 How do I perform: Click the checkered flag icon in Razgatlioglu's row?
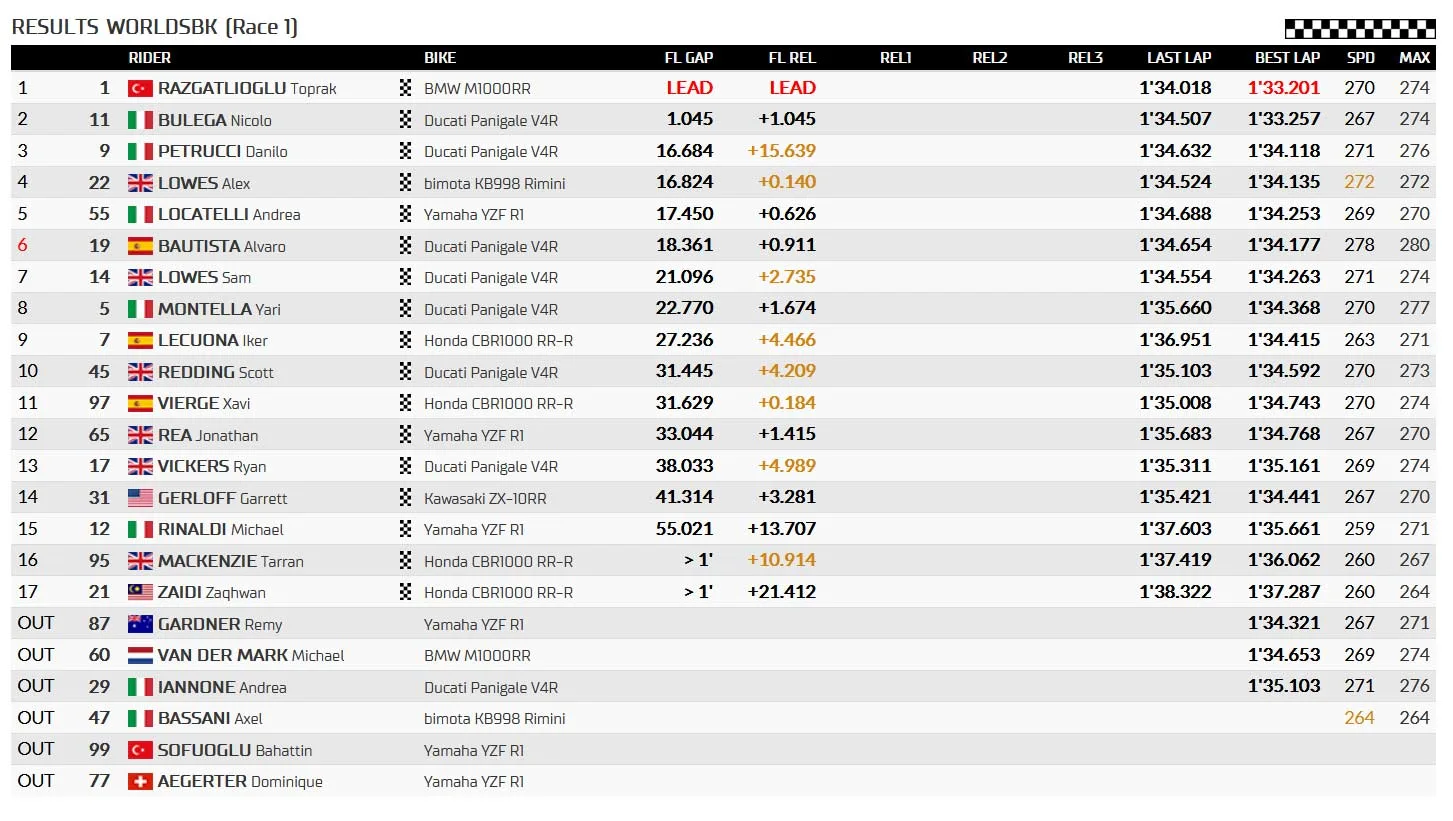pyautogui.click(x=405, y=88)
